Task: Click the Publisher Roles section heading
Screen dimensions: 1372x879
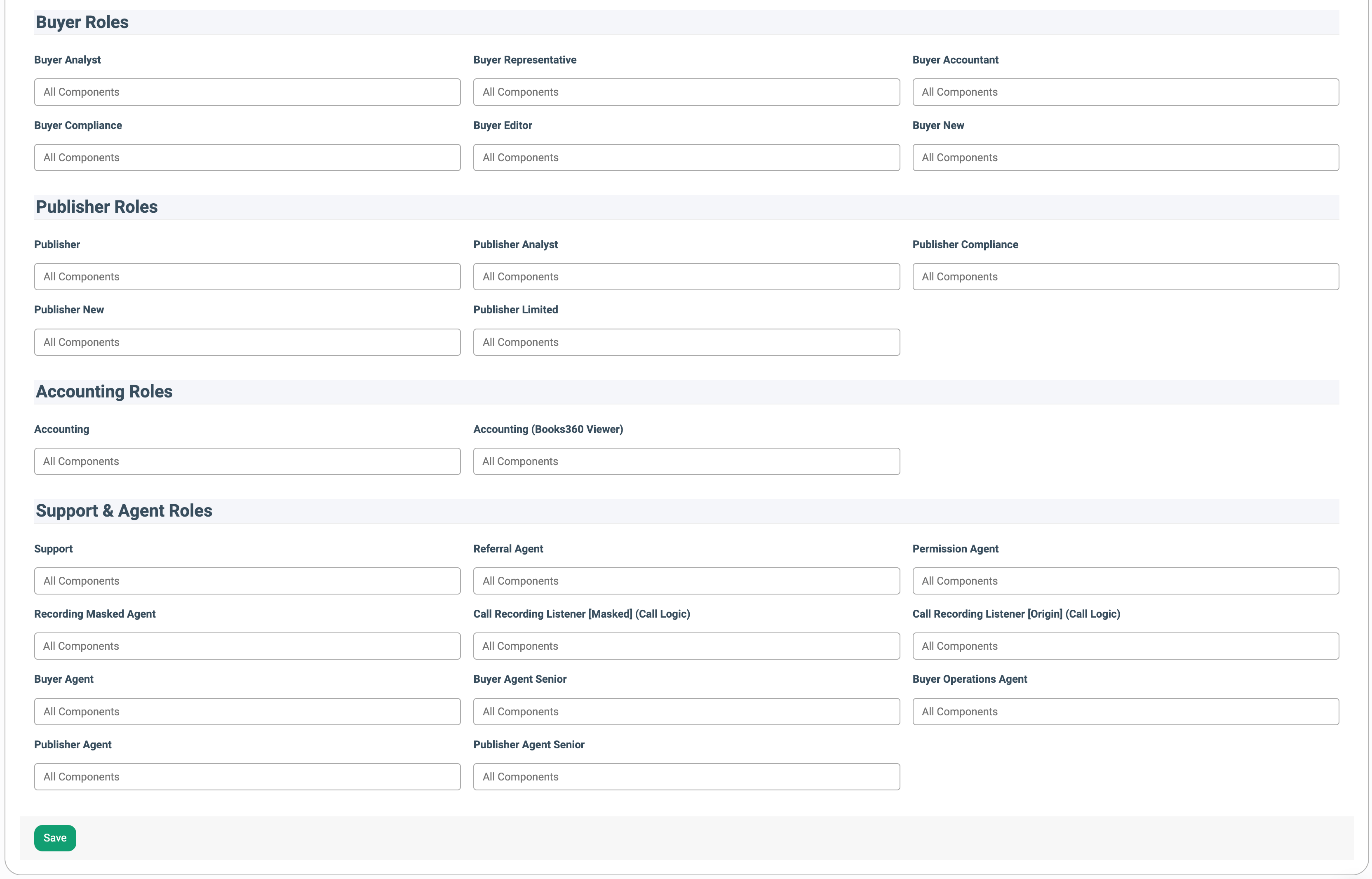Action: tap(96, 207)
